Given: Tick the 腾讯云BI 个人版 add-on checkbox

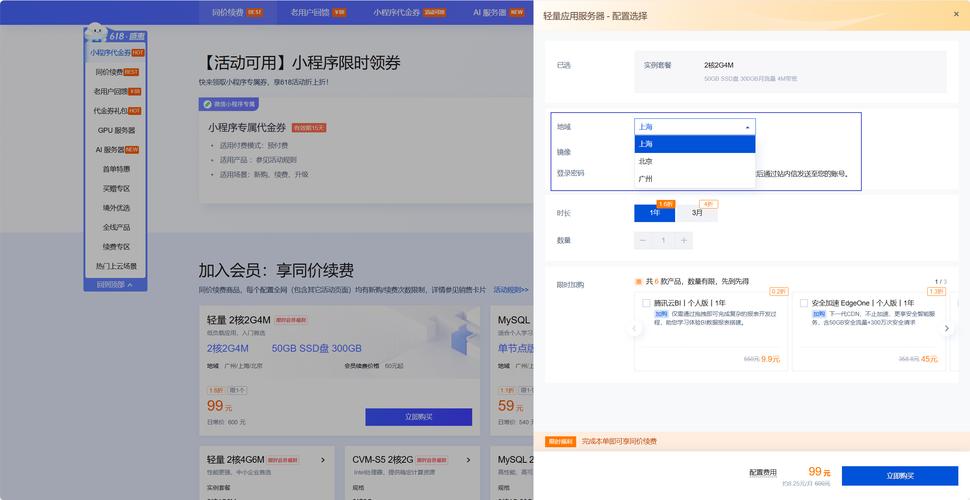Looking at the screenshot, I should click(x=646, y=303).
